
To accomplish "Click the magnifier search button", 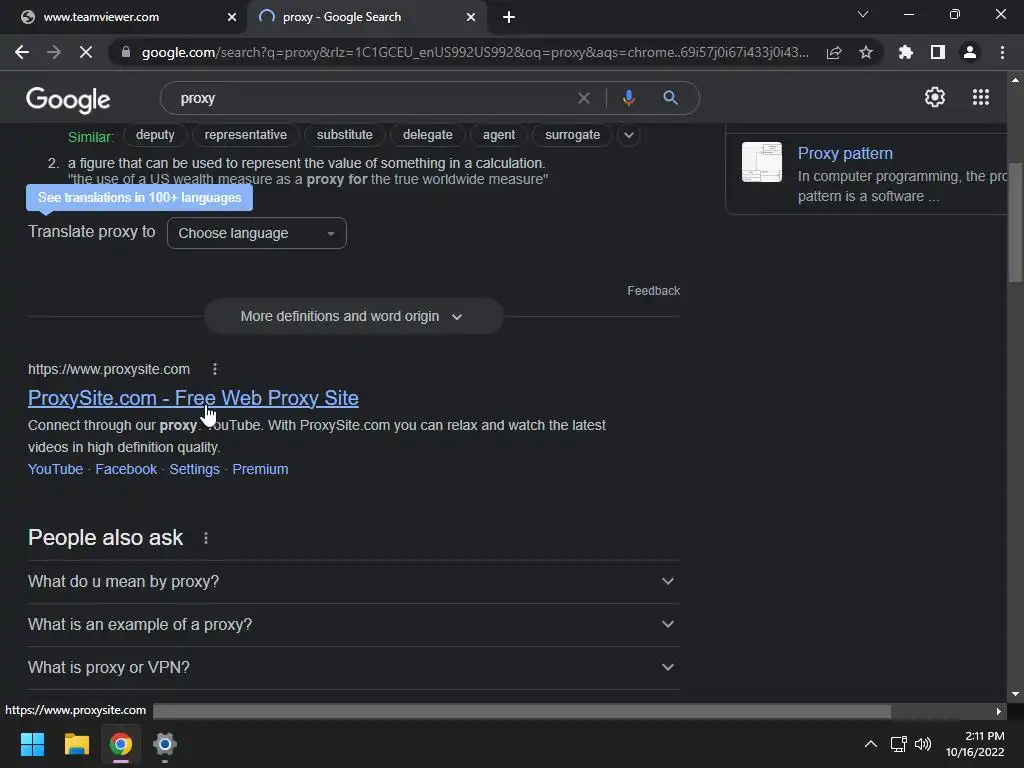I will click(x=670, y=98).
